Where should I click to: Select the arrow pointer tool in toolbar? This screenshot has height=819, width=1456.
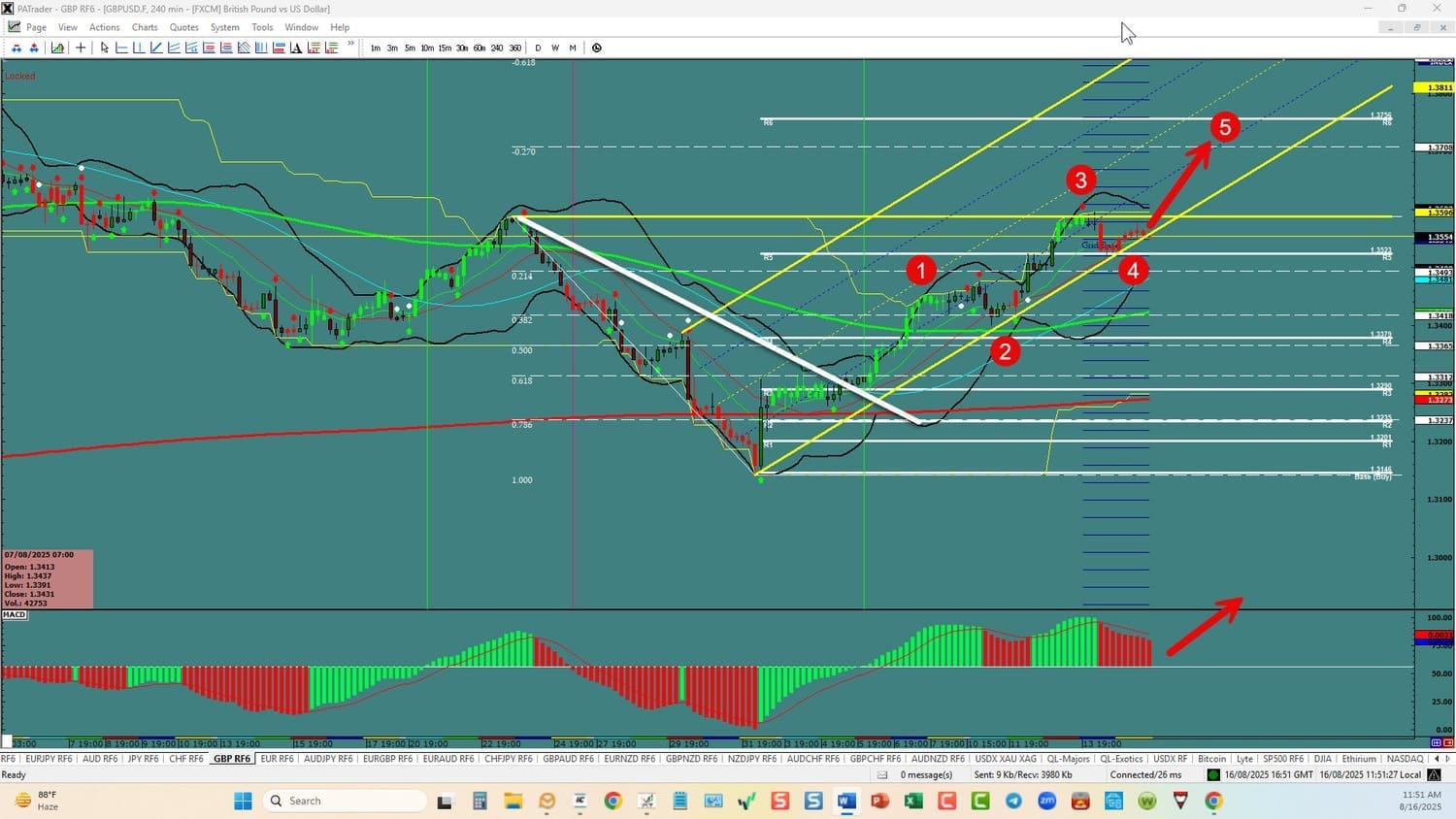[x=104, y=48]
